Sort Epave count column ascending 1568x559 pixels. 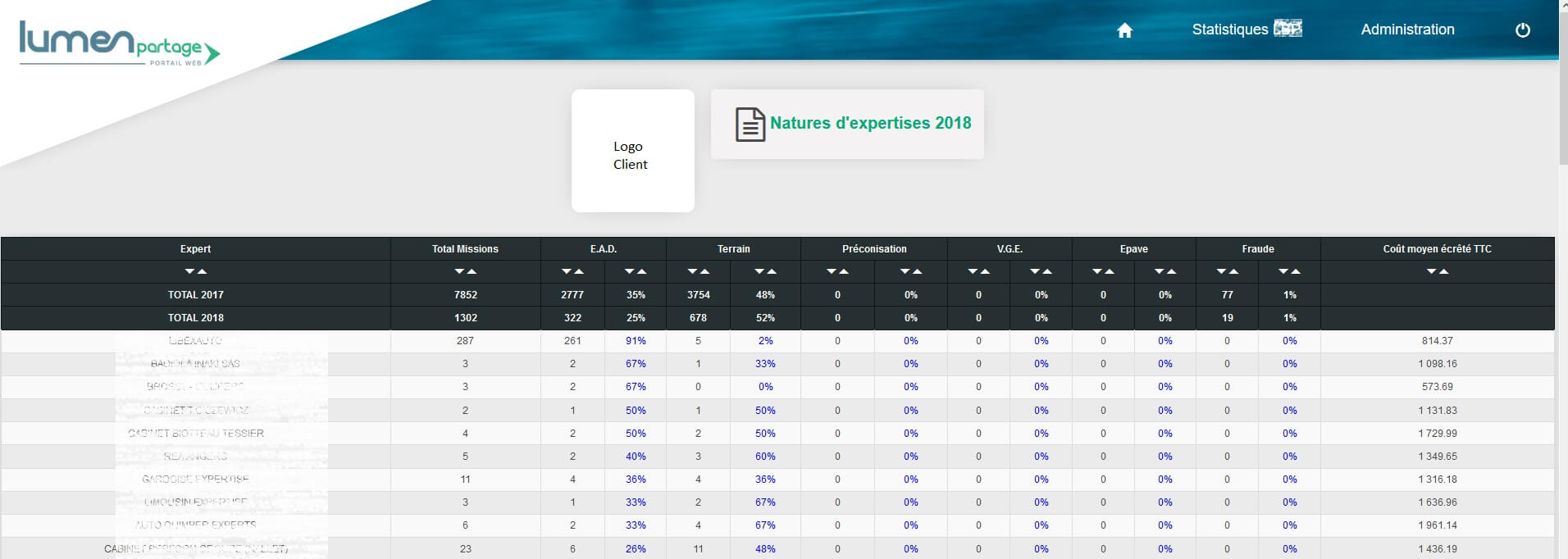click(x=1110, y=271)
